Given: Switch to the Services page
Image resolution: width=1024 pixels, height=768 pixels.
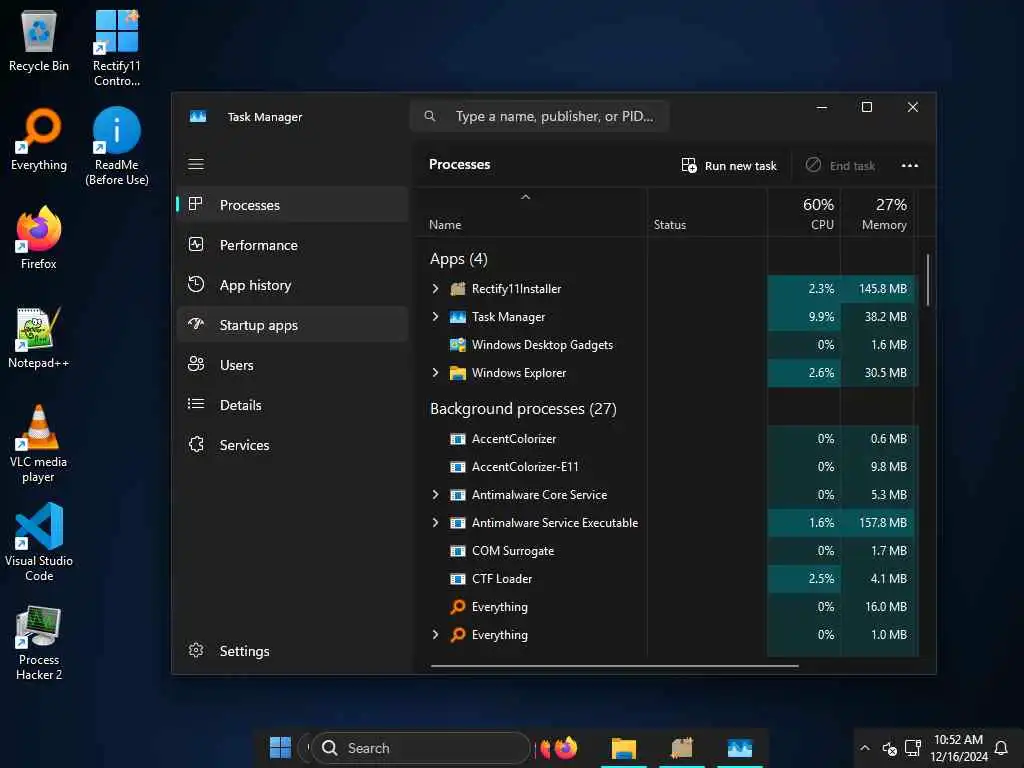Looking at the screenshot, I should click(292, 445).
